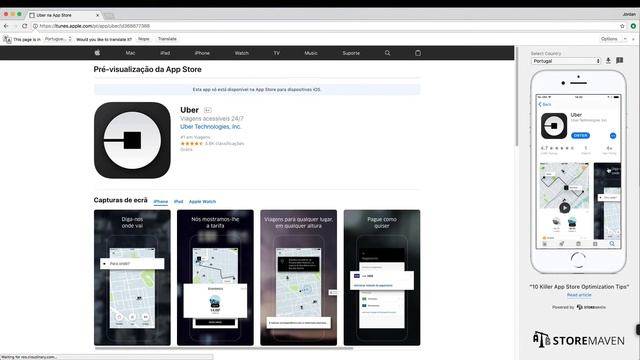Dismiss the translate bar with its X
Viewport: 640px width, 360px height.
[633, 39]
